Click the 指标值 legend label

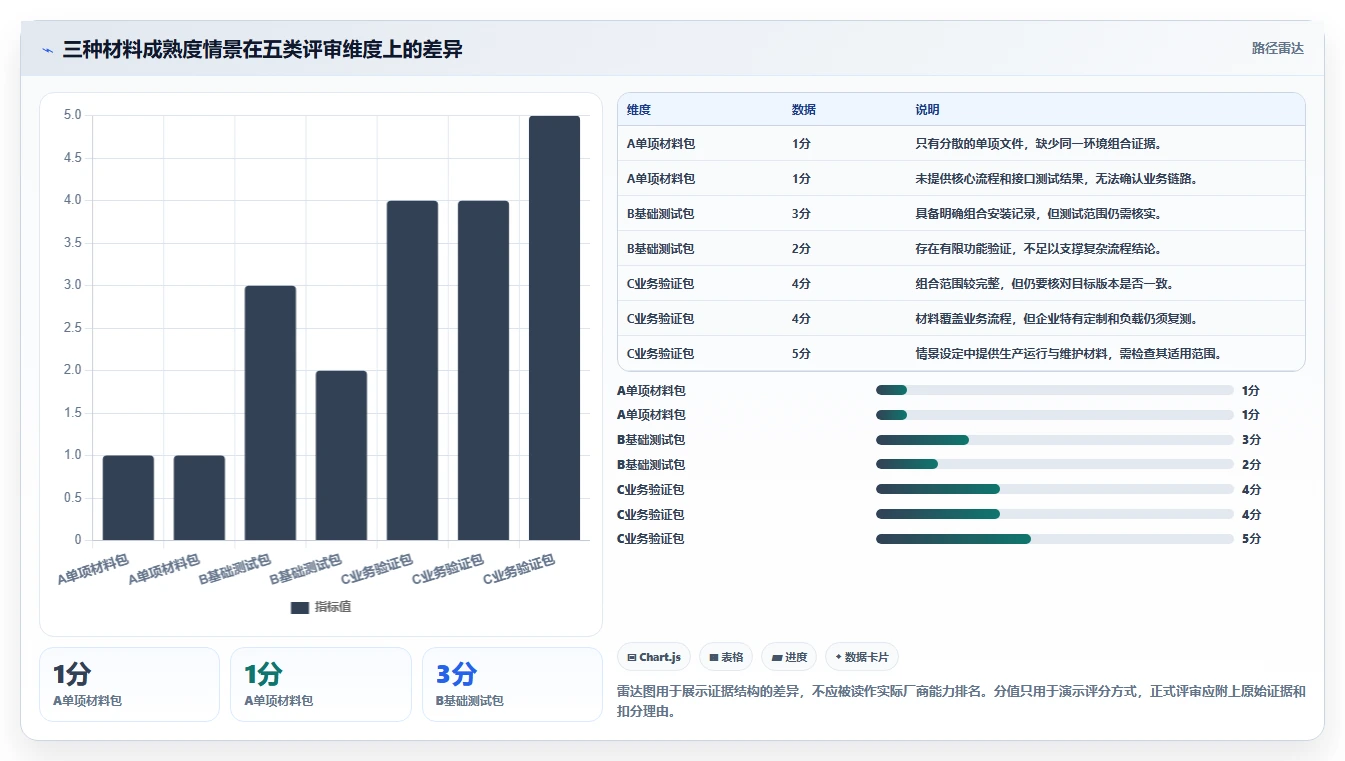coord(333,607)
